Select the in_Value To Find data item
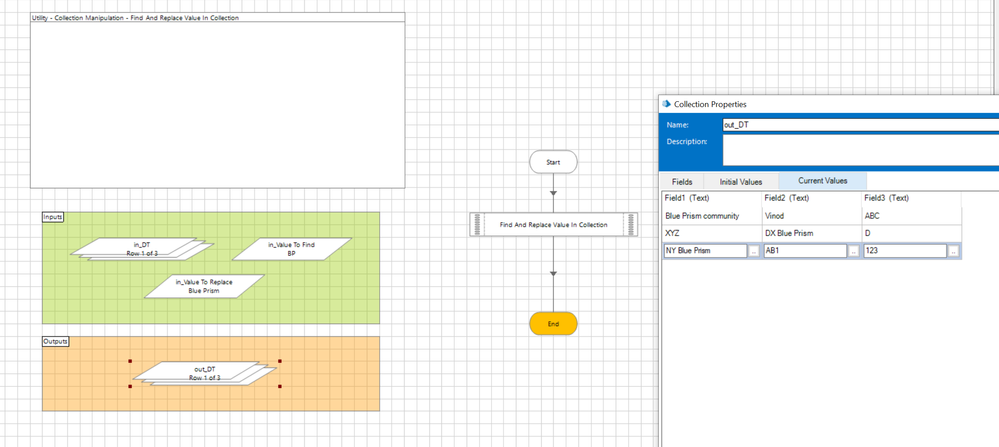This screenshot has height=447, width=999. (x=292, y=248)
